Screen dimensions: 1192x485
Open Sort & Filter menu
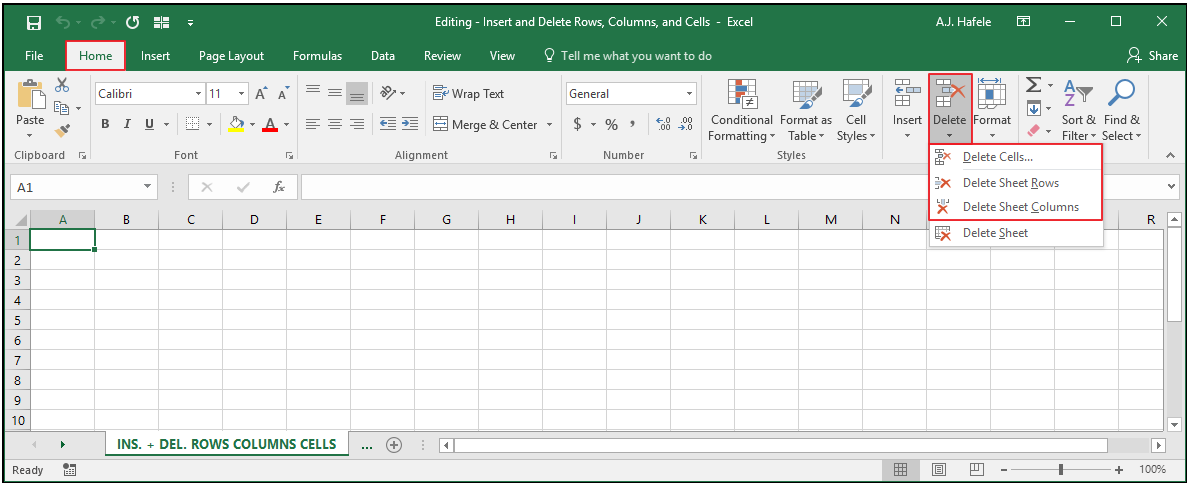[x=1078, y=111]
